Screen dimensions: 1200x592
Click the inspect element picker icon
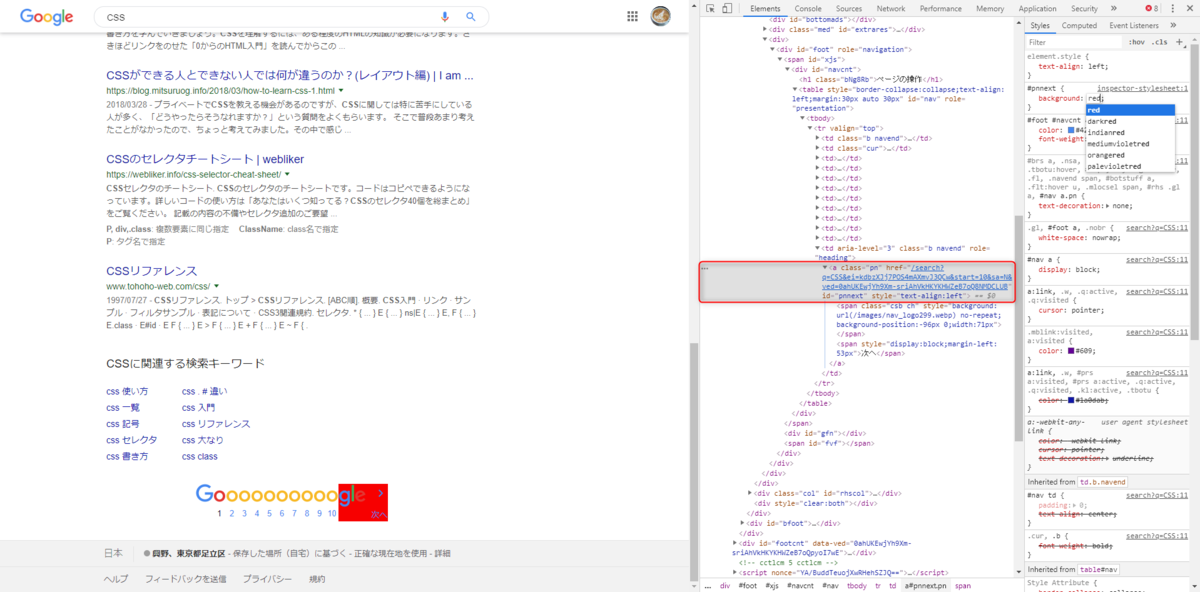pyautogui.click(x=708, y=8)
